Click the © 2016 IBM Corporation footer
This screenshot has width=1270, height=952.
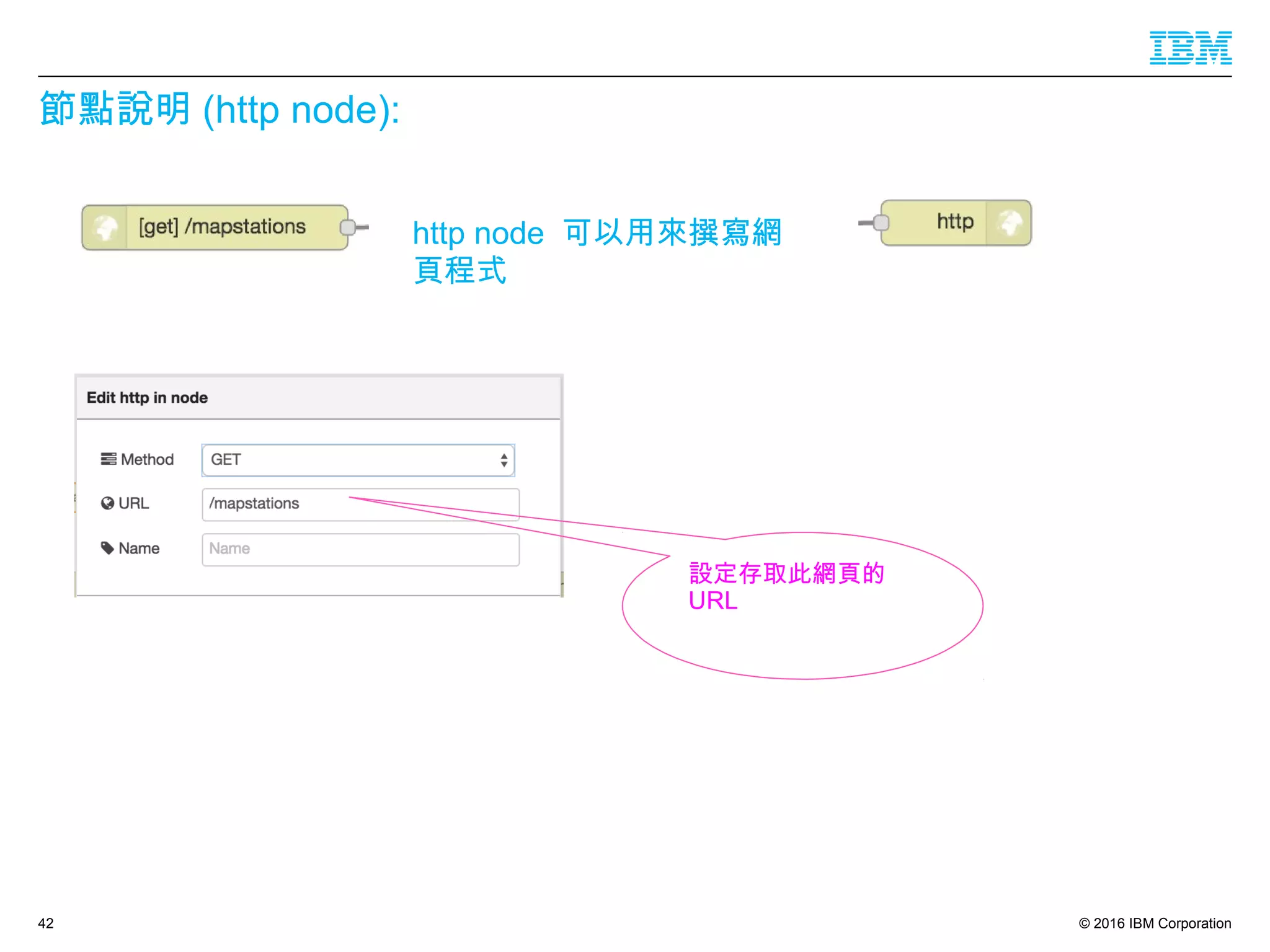click(x=1155, y=923)
